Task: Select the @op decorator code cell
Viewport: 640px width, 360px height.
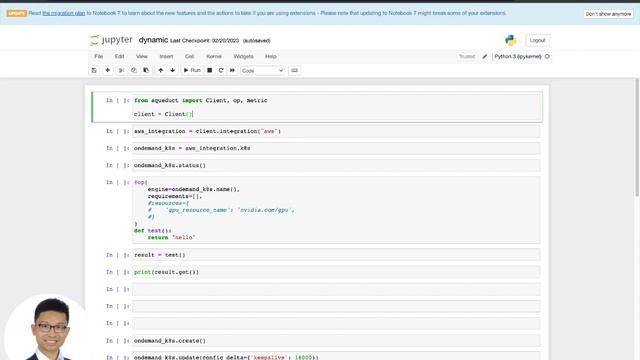Action: pos(336,210)
